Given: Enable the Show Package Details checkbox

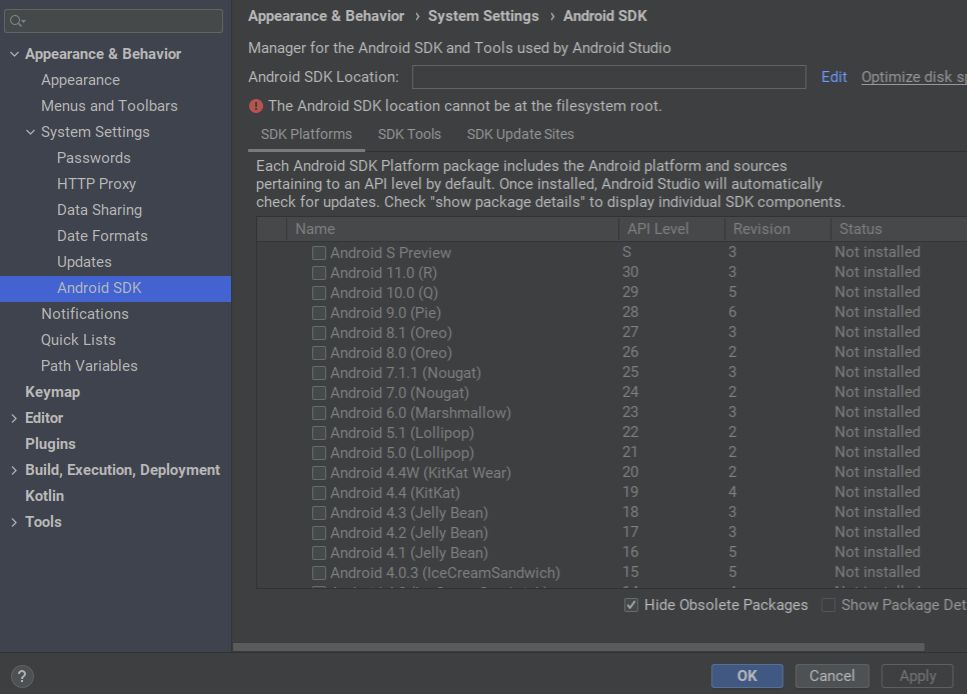Looking at the screenshot, I should point(828,605).
